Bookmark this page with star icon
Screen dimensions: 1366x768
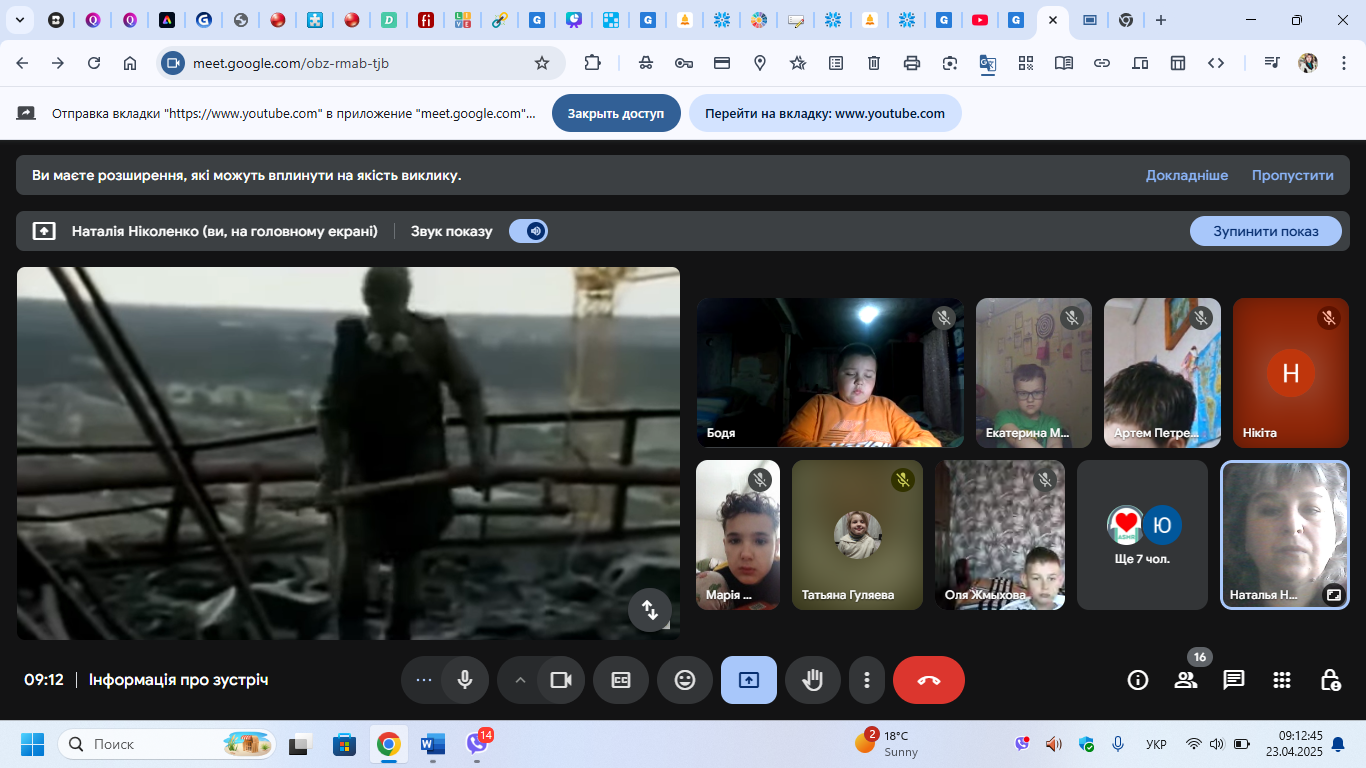coord(542,63)
